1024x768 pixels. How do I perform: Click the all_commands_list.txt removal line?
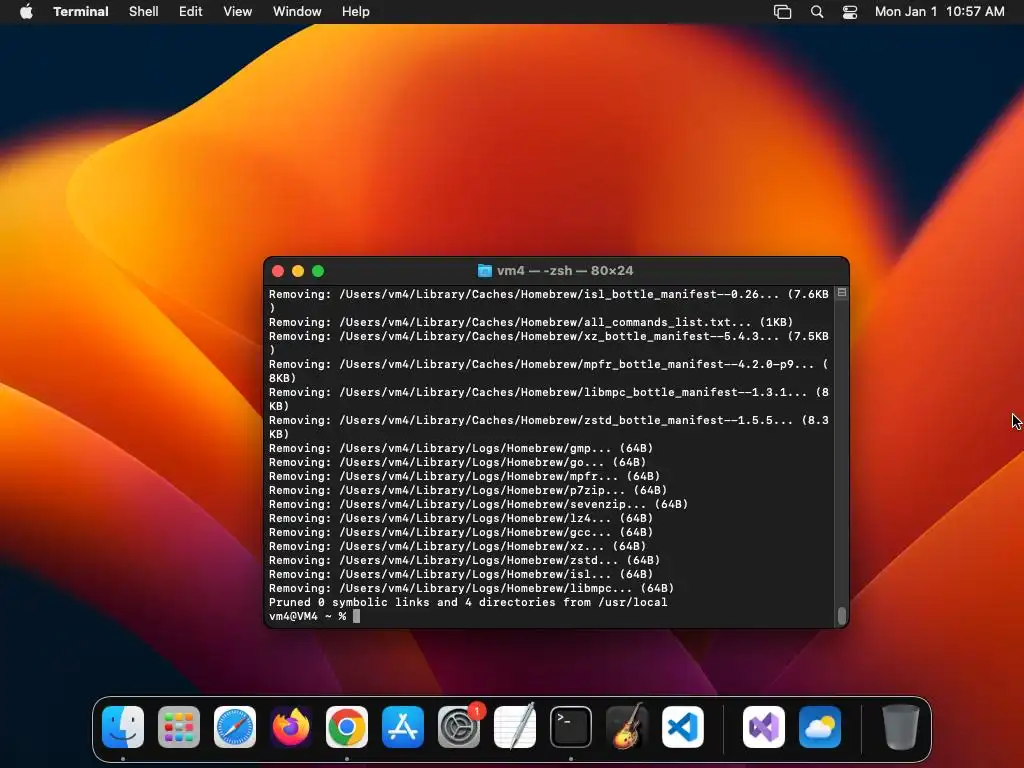click(x=531, y=322)
